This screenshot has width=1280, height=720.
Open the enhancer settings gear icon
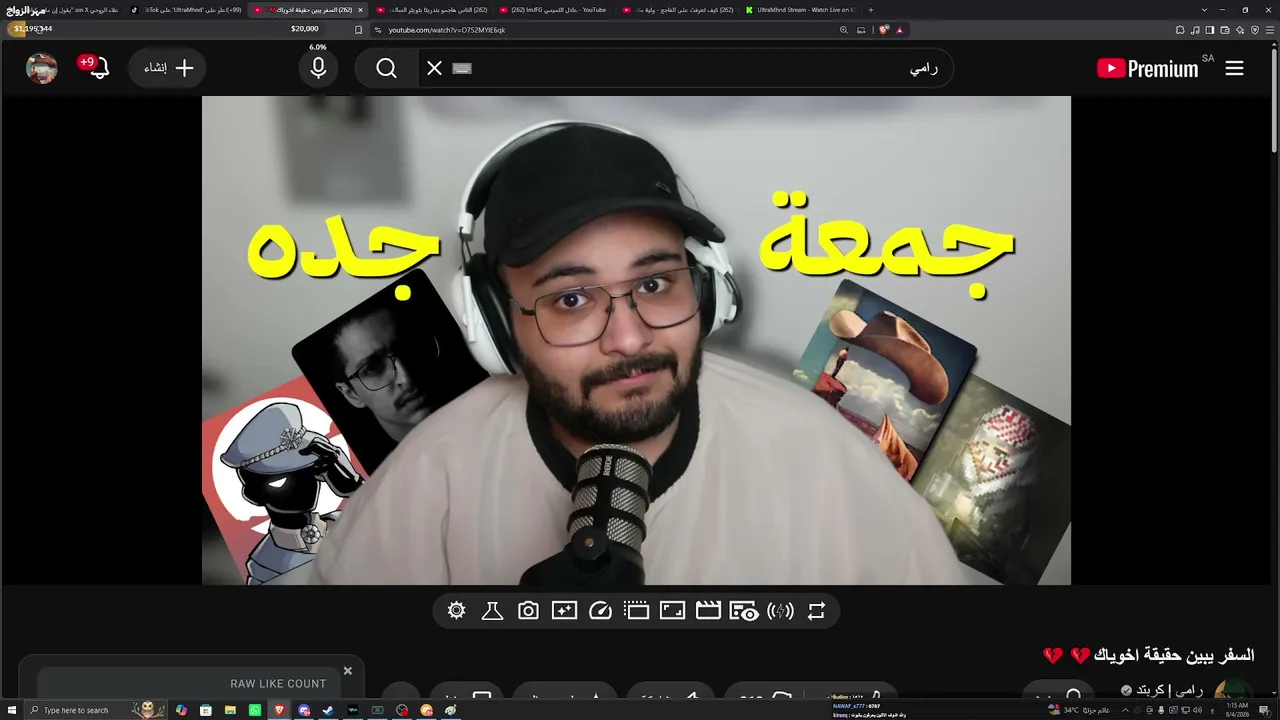click(x=457, y=611)
